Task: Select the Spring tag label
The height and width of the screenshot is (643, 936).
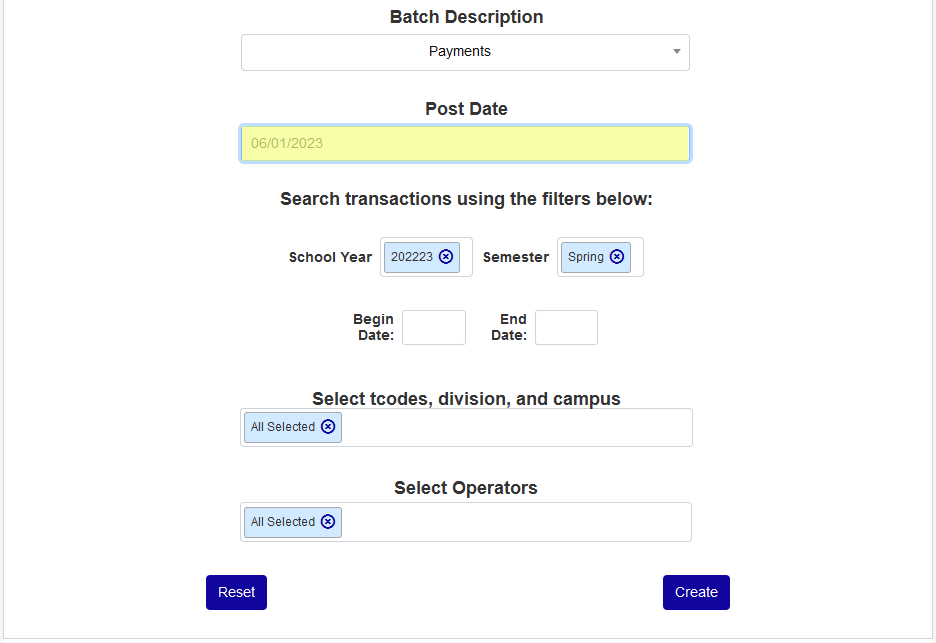Action: pos(586,257)
